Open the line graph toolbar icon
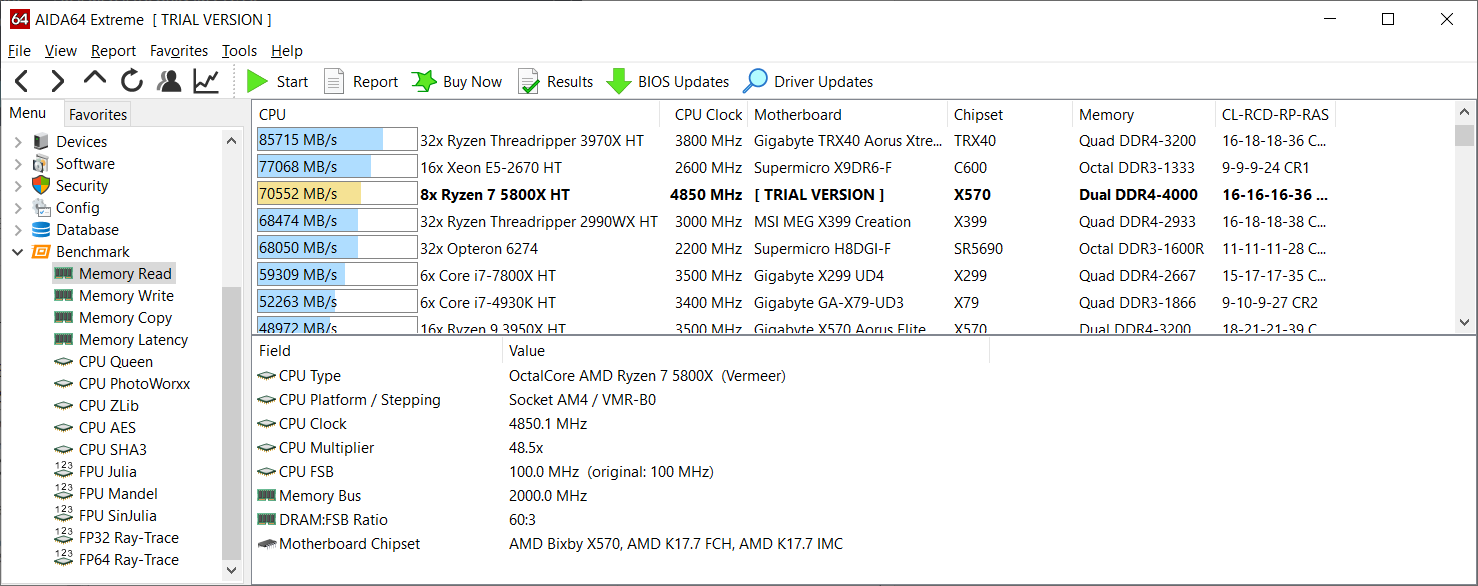The image size is (1478, 586). (x=206, y=81)
